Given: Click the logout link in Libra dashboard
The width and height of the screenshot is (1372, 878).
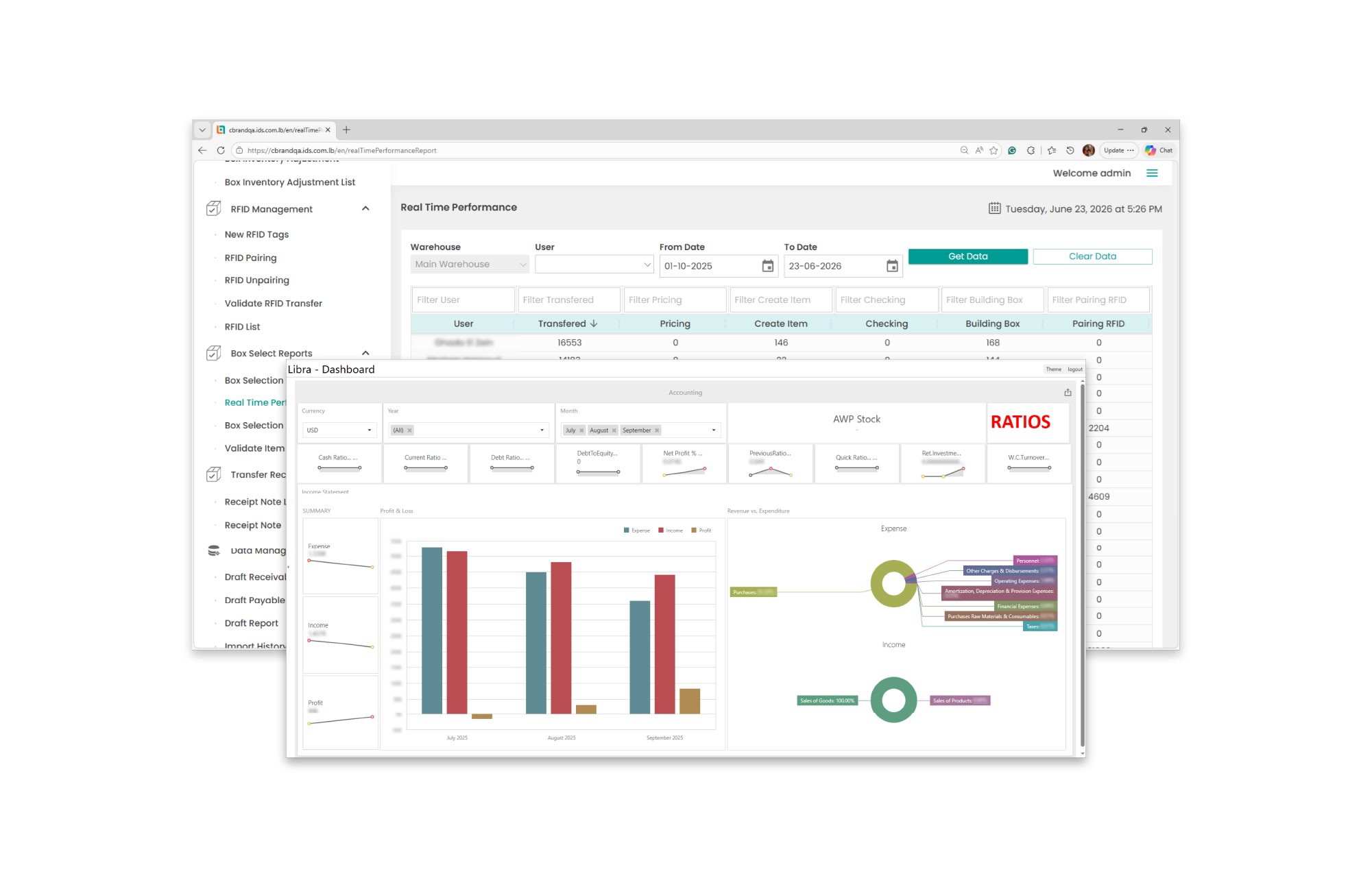Looking at the screenshot, I should tap(1074, 369).
